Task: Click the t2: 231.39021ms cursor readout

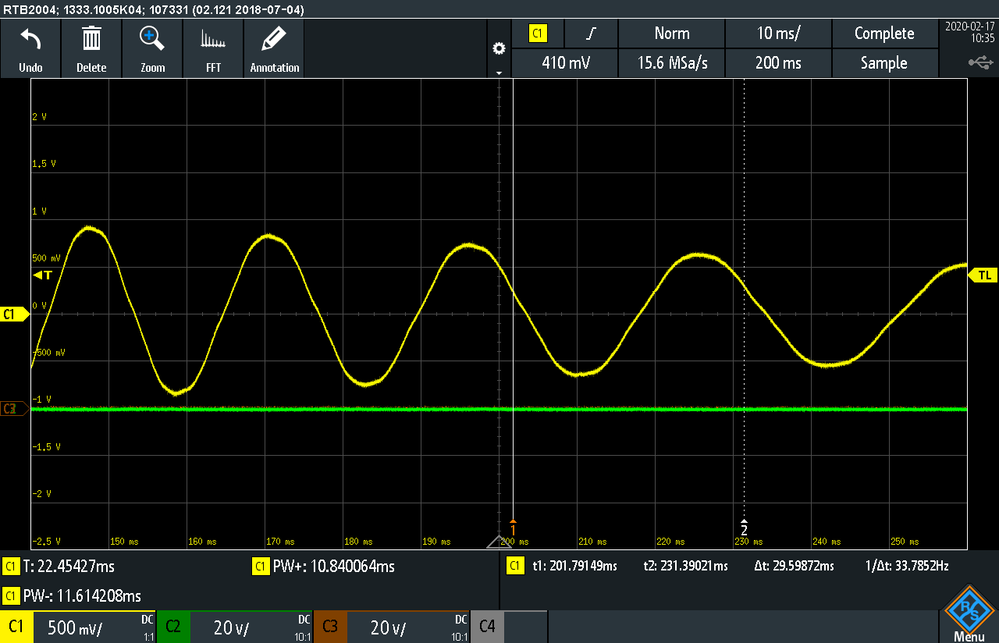Action: coord(686,566)
